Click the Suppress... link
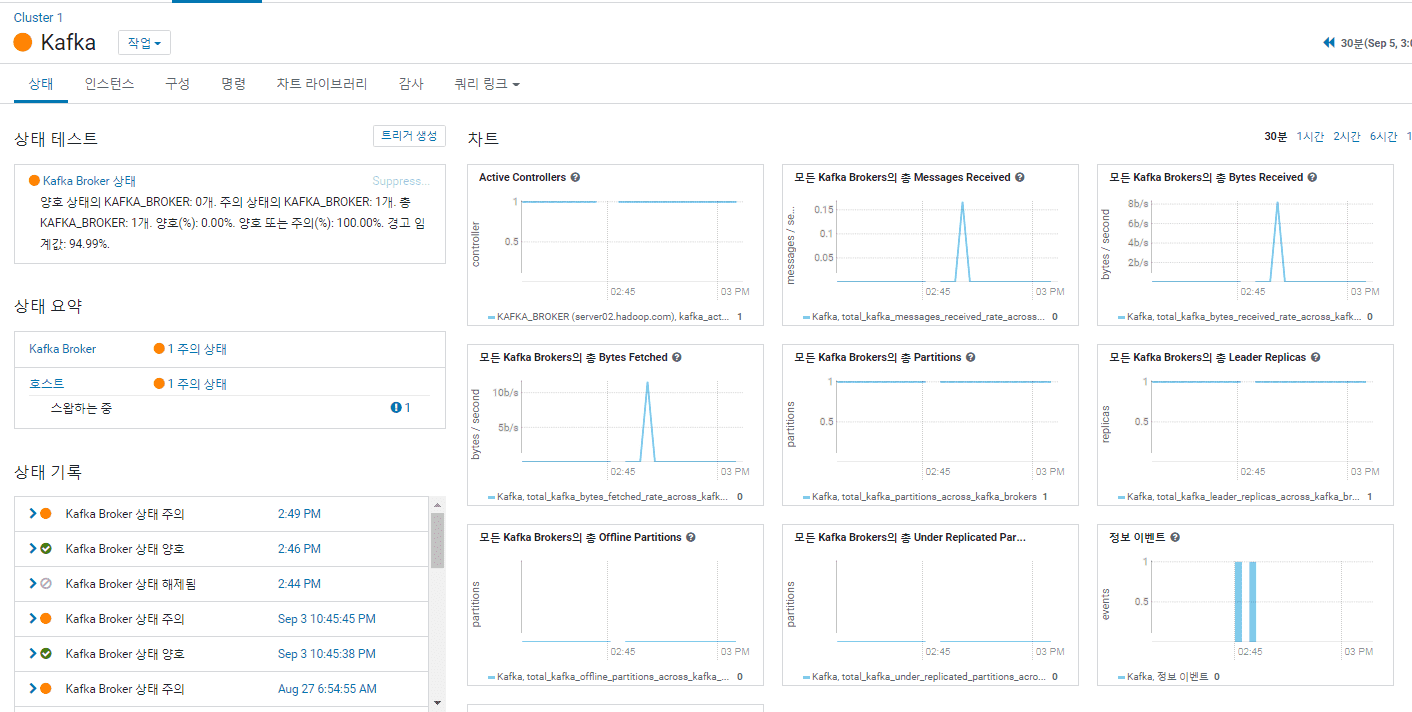The image size is (1412, 712). [401, 181]
